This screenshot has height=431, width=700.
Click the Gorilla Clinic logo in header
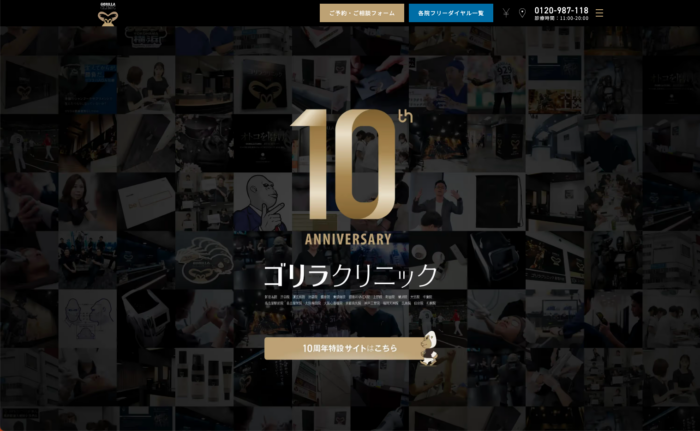point(107,13)
